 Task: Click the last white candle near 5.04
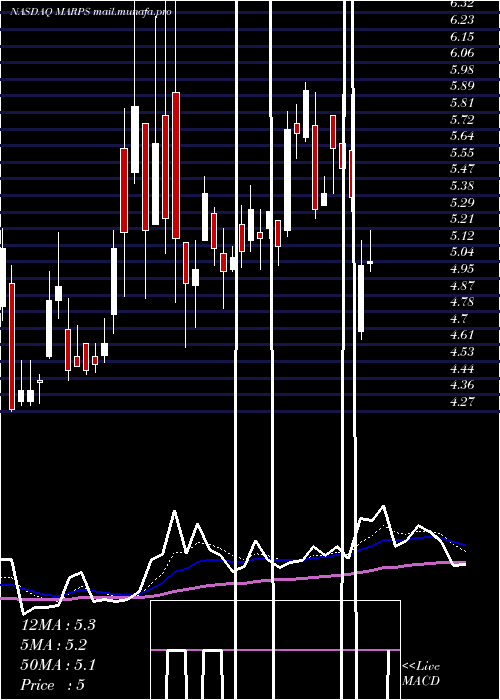370,262
